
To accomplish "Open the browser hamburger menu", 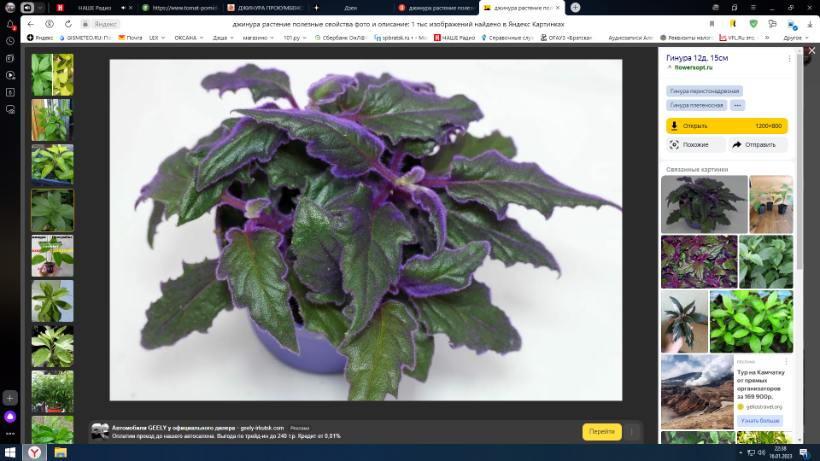I will pos(753,7).
